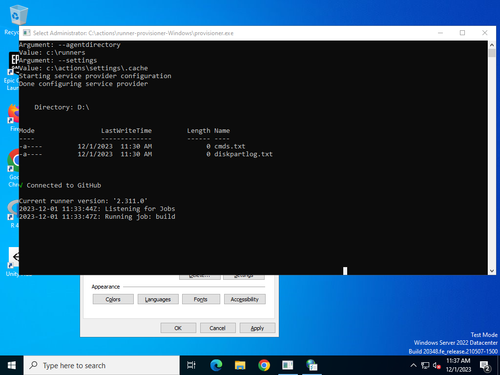Screen dimensions: 500x375
Task: Open the Colors button in Appearance
Action: [x=113, y=299]
